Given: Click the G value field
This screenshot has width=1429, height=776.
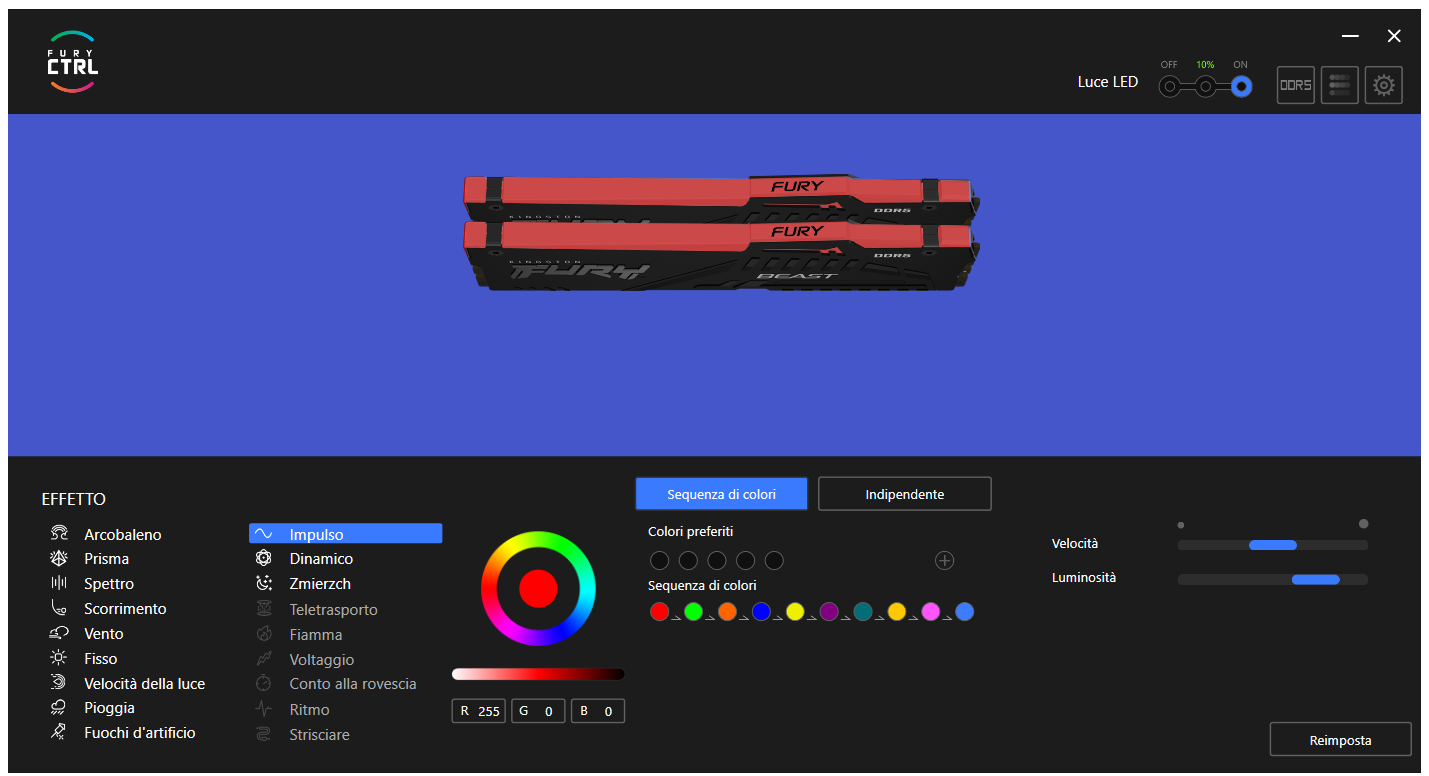Looking at the screenshot, I should pos(538,711).
